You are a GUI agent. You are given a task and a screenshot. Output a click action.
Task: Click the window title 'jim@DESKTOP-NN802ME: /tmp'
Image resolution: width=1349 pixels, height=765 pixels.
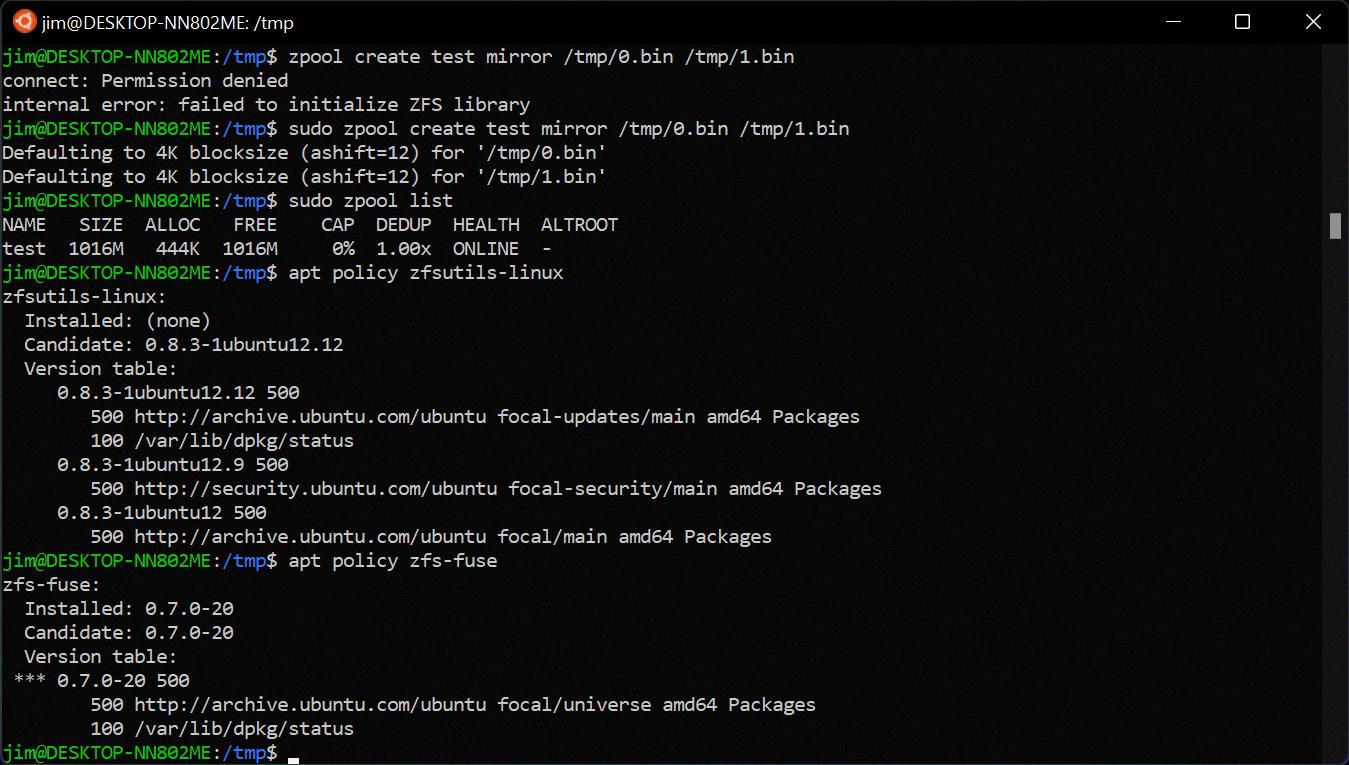tap(168, 22)
